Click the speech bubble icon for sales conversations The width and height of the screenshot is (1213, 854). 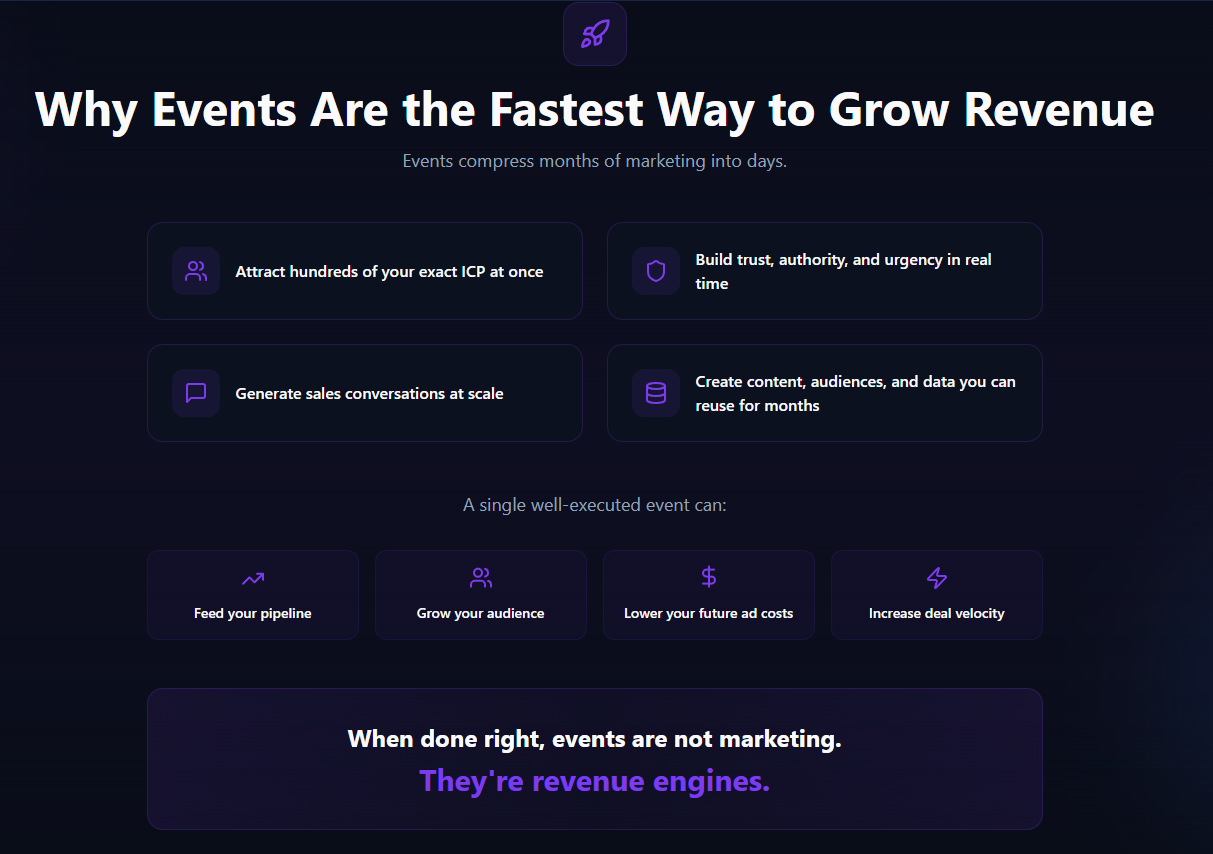tap(196, 392)
